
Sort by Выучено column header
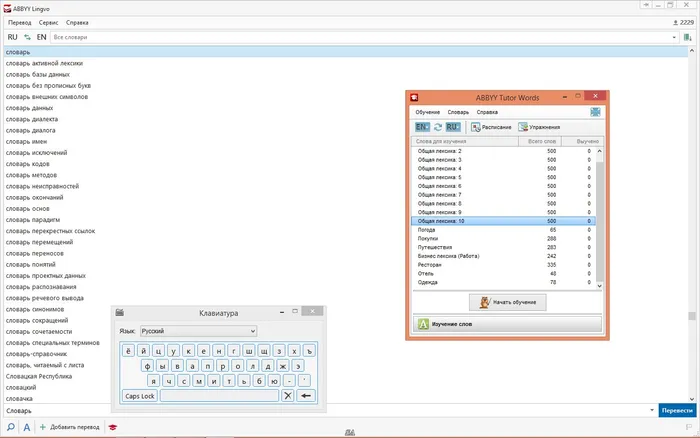[x=583, y=142]
